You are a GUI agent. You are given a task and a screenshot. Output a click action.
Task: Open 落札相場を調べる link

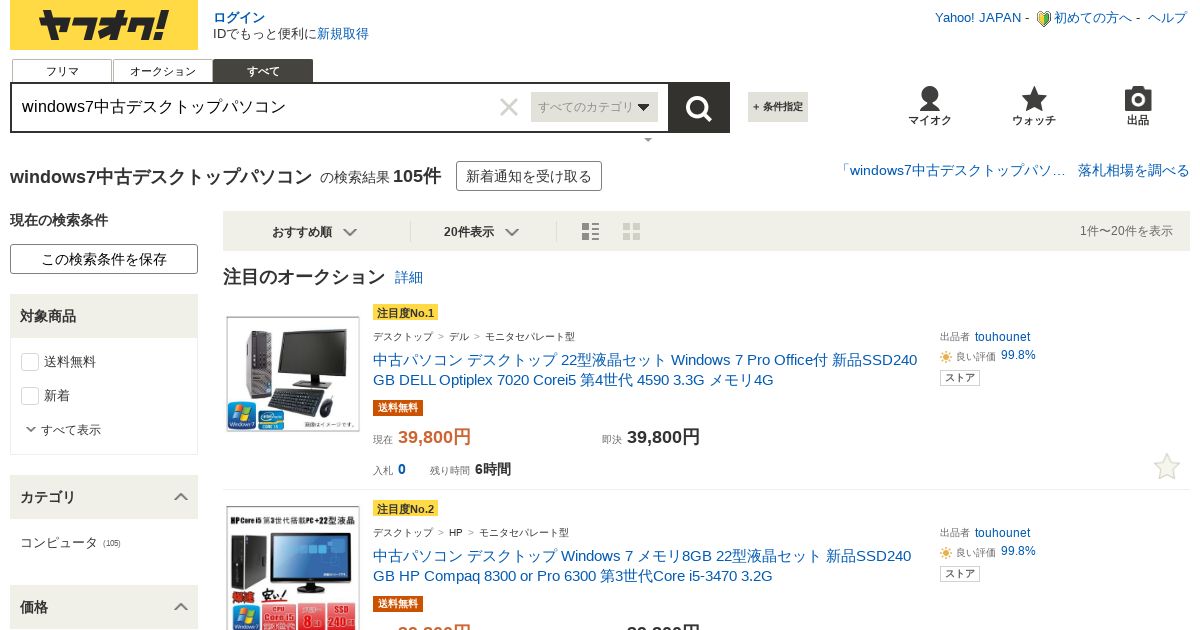pos(1134,170)
